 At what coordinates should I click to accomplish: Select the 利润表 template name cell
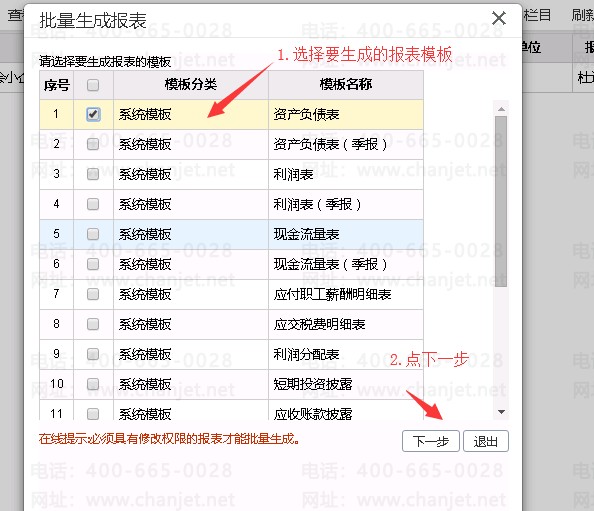pyautogui.click(x=345, y=174)
